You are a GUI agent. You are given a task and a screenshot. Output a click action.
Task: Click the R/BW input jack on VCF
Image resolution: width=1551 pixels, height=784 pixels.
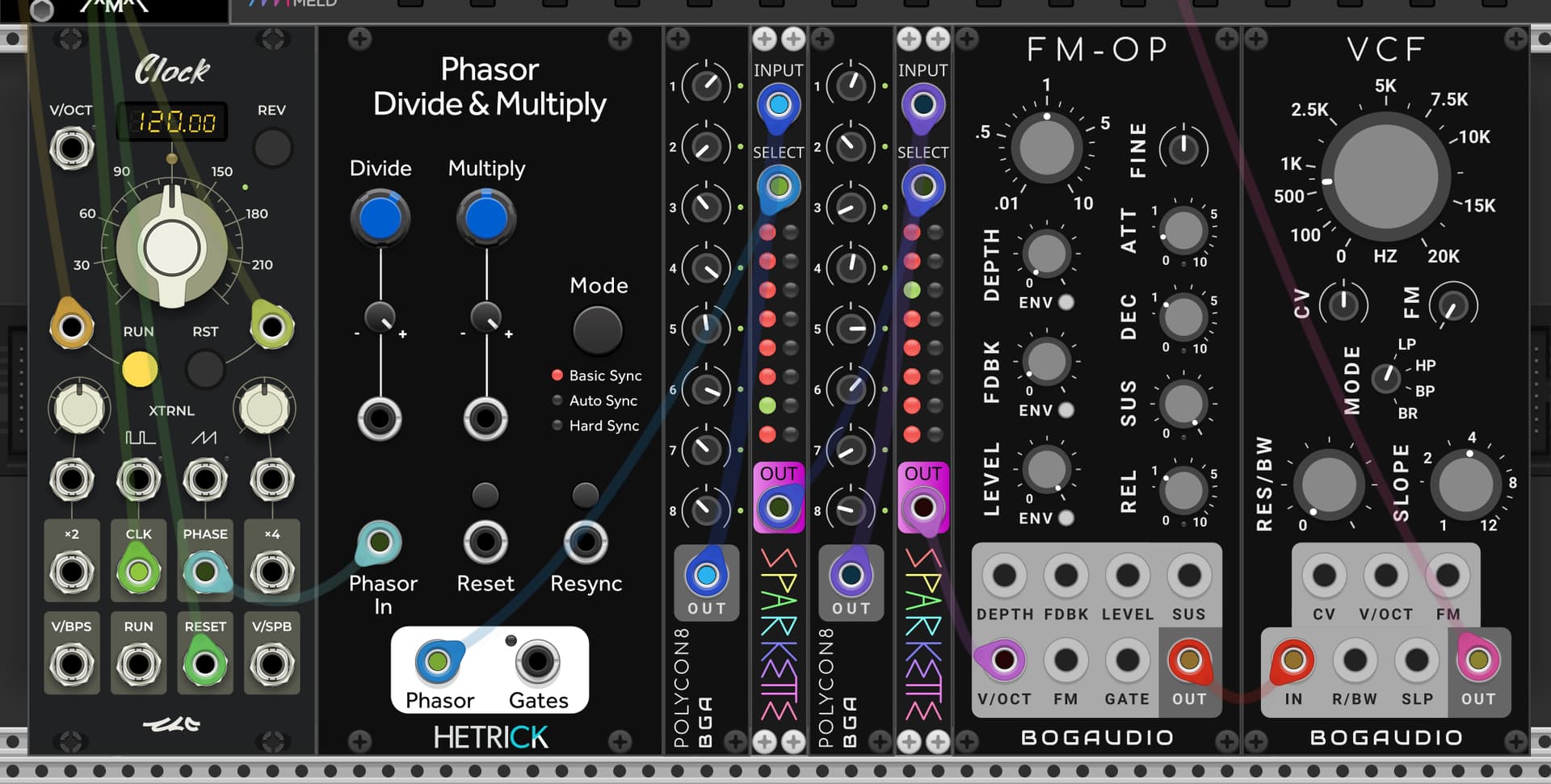click(1355, 660)
